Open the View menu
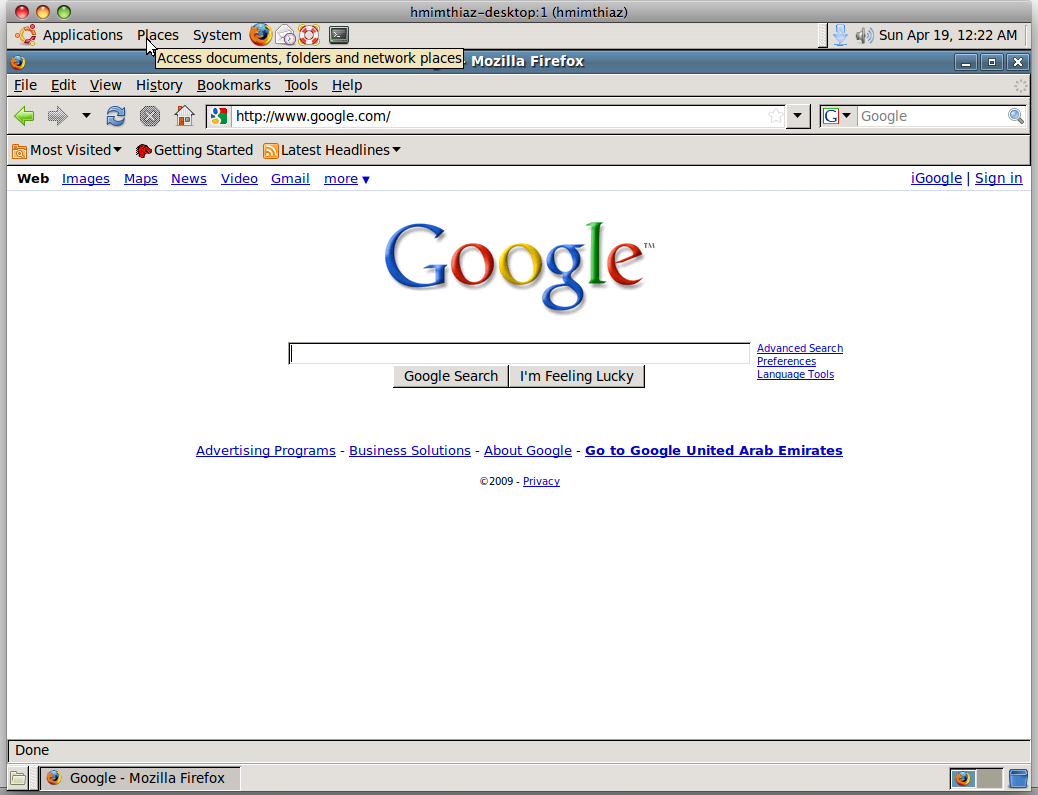The width and height of the screenshot is (1038, 795). click(105, 85)
